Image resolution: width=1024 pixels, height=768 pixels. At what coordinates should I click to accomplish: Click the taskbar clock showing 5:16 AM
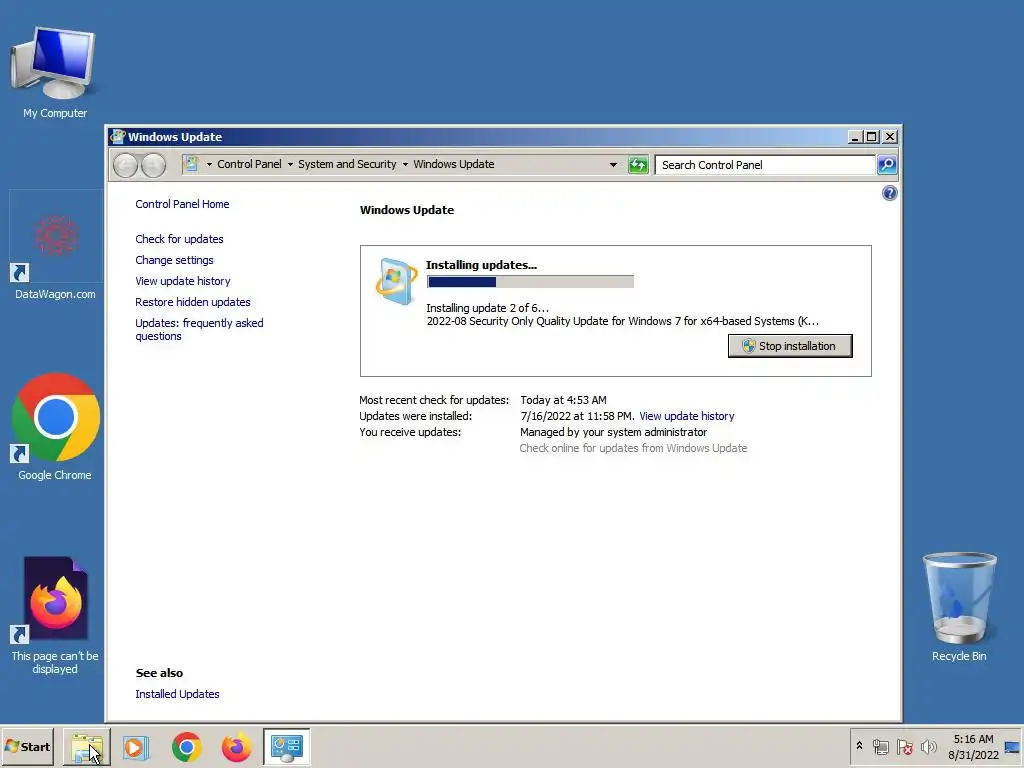974,747
